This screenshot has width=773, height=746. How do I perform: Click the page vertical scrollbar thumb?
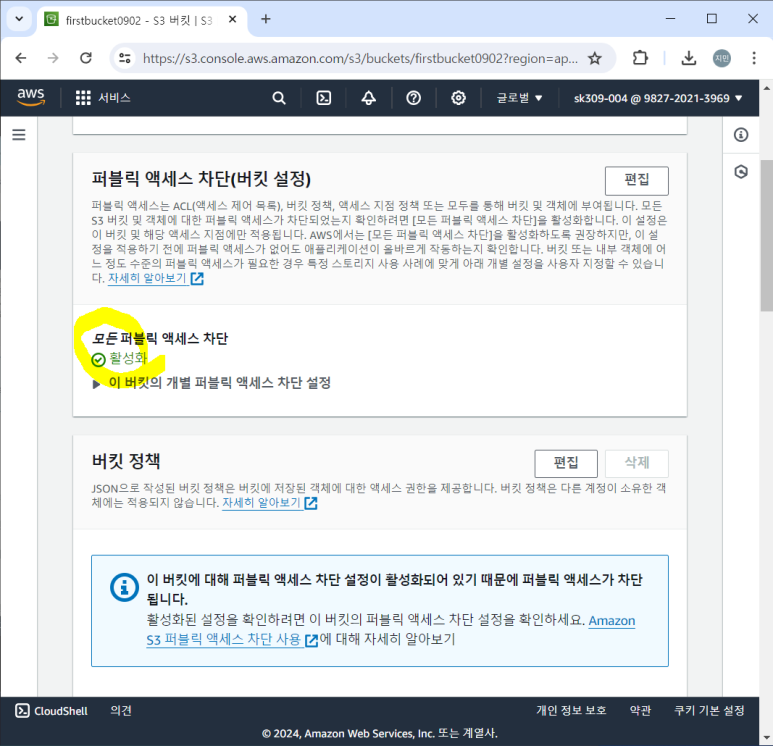[766, 236]
